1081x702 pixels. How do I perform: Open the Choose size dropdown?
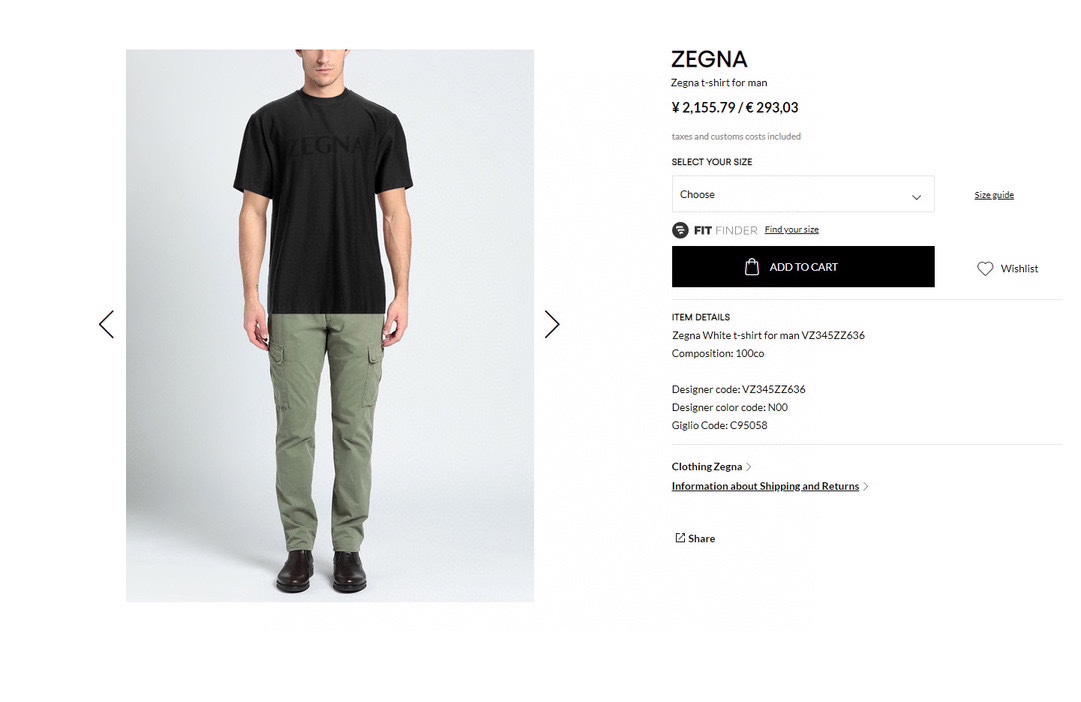click(x=803, y=194)
